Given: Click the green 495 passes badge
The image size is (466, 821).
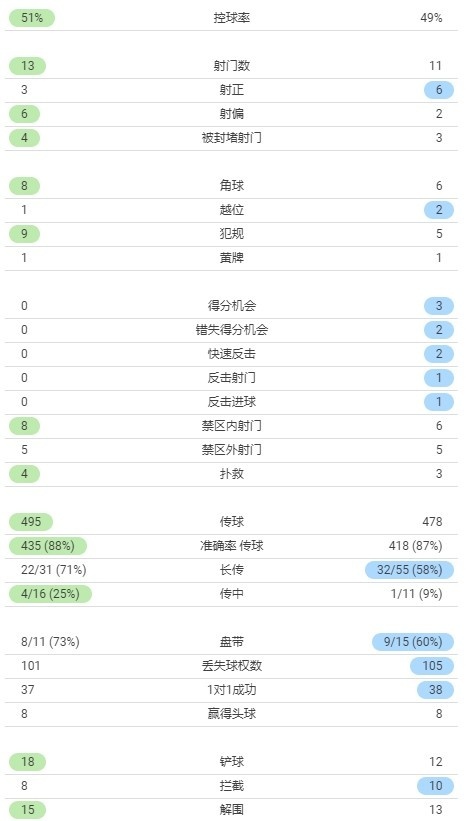Looking at the screenshot, I should 31,522.
